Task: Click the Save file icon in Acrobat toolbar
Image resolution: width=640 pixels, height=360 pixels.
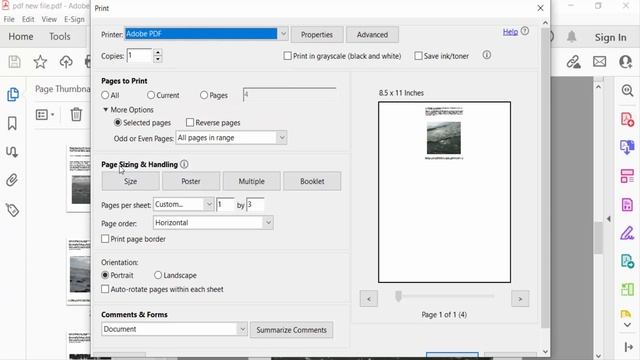Action: pyautogui.click(x=14, y=62)
